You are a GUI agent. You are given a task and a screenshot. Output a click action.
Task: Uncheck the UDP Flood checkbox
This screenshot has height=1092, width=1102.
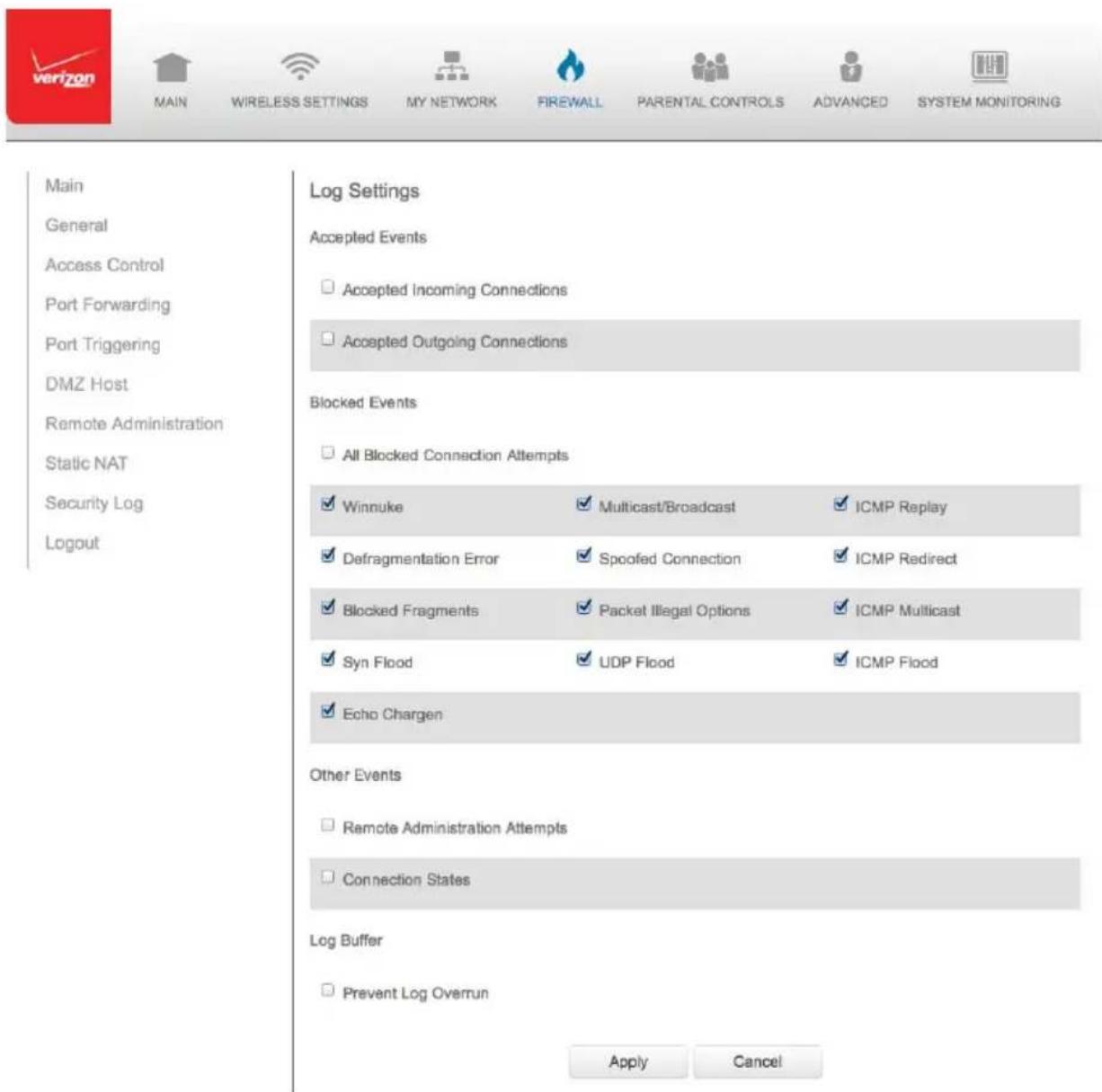583,660
